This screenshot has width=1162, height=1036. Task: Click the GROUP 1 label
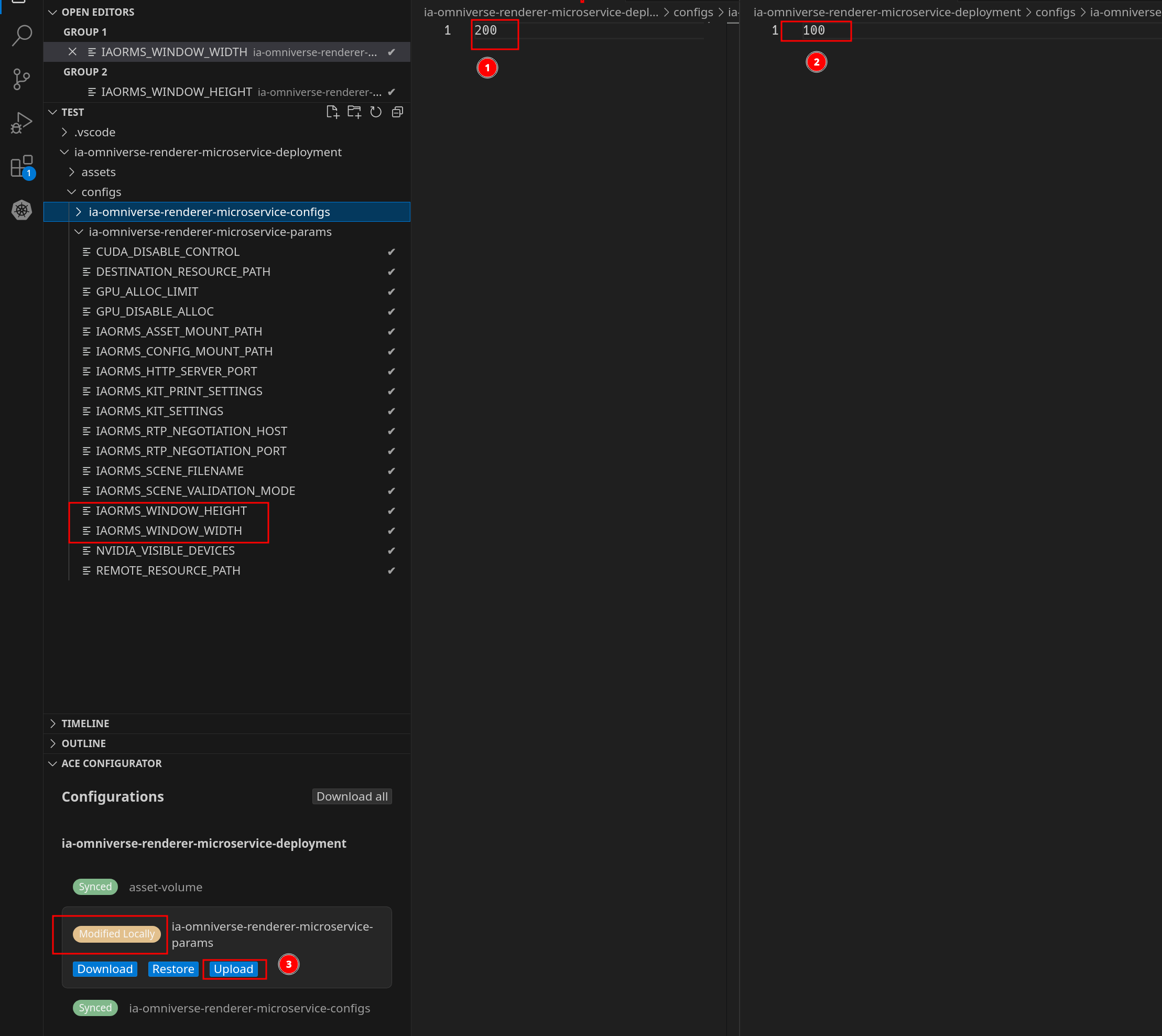tap(85, 32)
